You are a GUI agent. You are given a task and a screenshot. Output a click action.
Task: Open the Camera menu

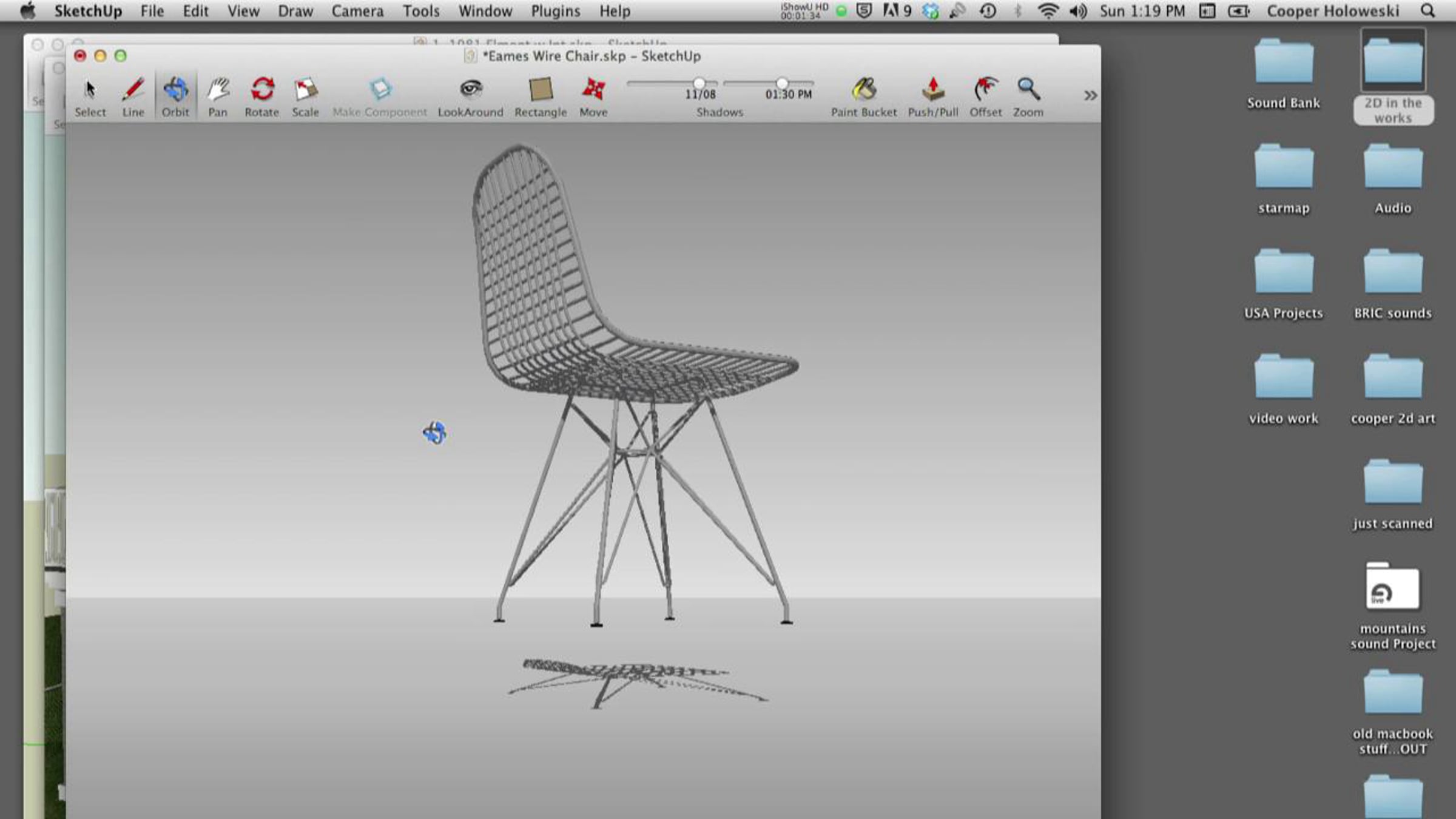(x=357, y=11)
